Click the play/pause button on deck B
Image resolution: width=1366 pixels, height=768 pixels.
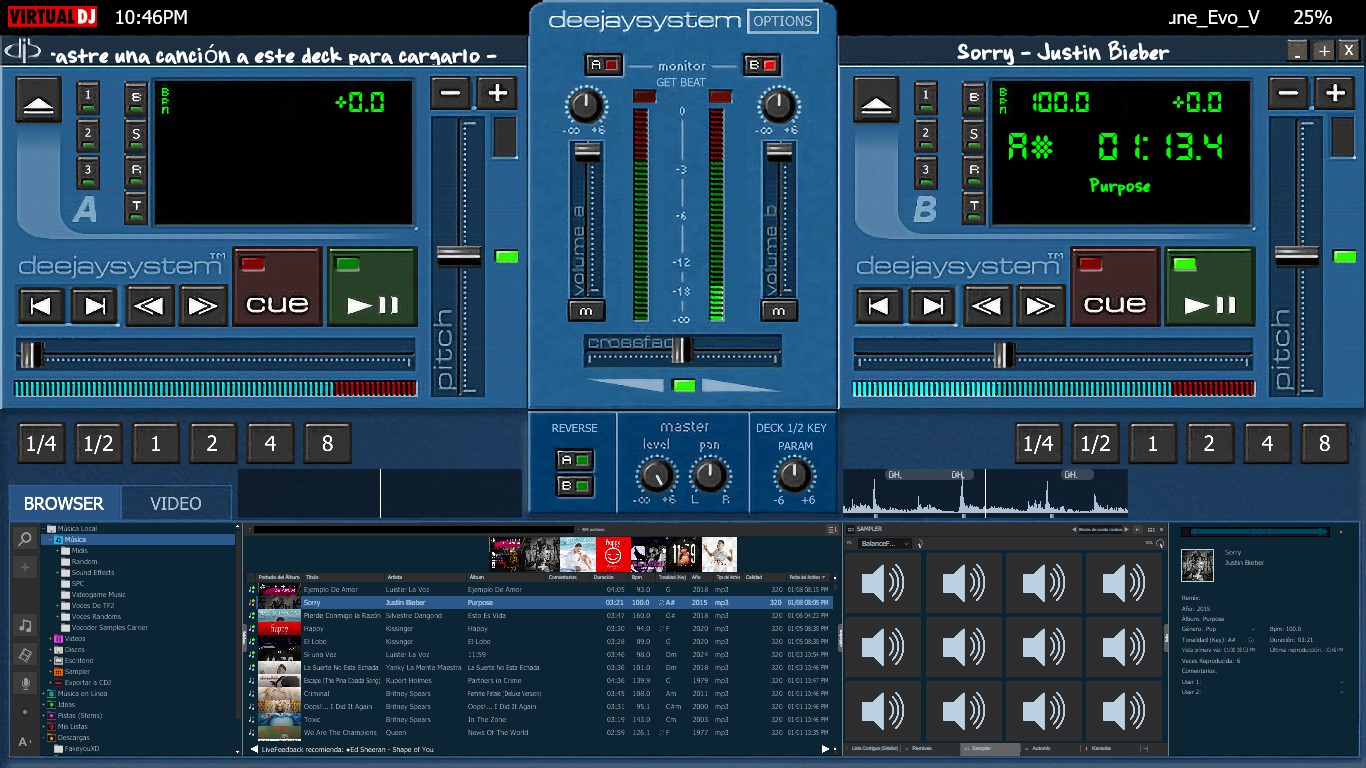[1210, 286]
